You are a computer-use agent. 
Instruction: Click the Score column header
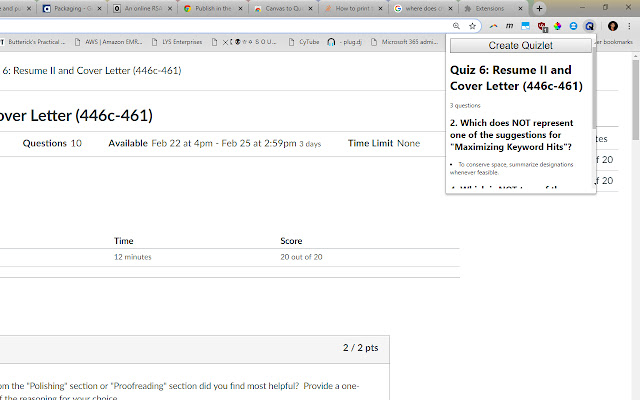[291, 241]
